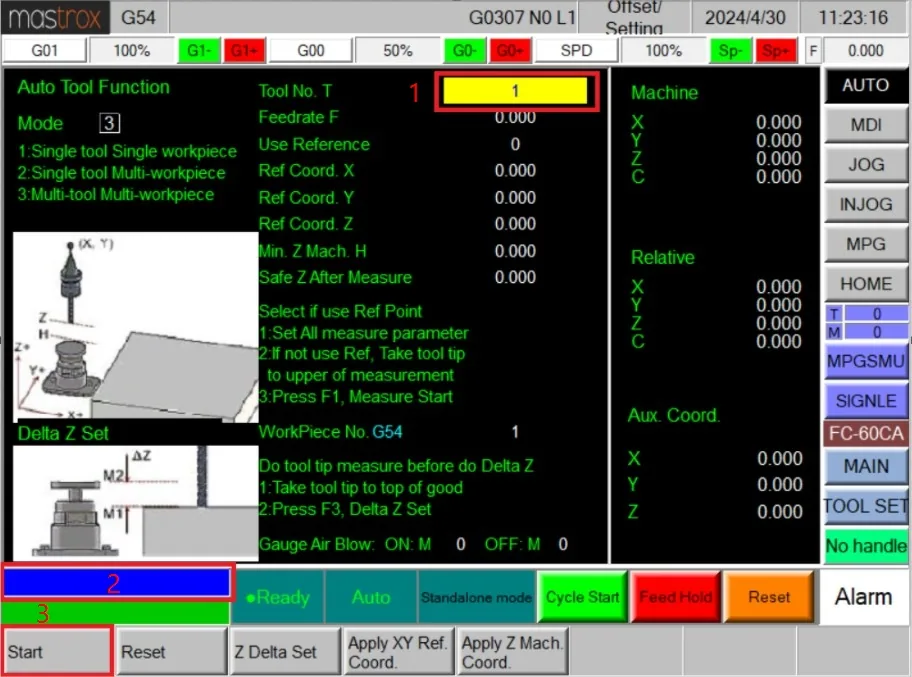912x677 pixels.
Task: Click the Ref Coord. Y value
Action: click(515, 197)
